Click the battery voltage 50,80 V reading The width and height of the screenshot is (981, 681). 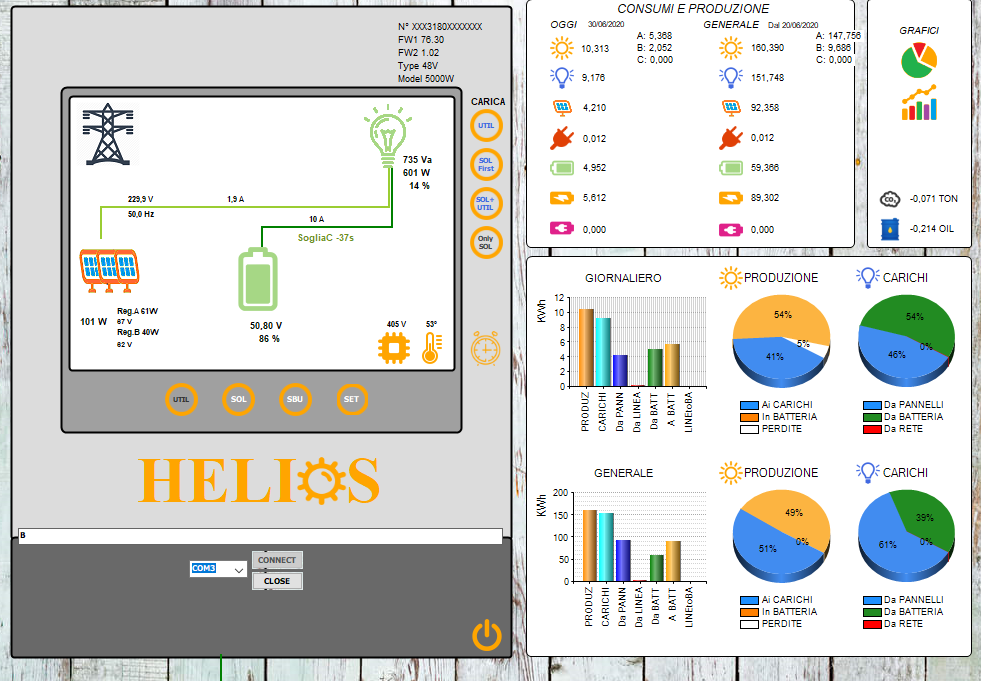pyautogui.click(x=266, y=326)
